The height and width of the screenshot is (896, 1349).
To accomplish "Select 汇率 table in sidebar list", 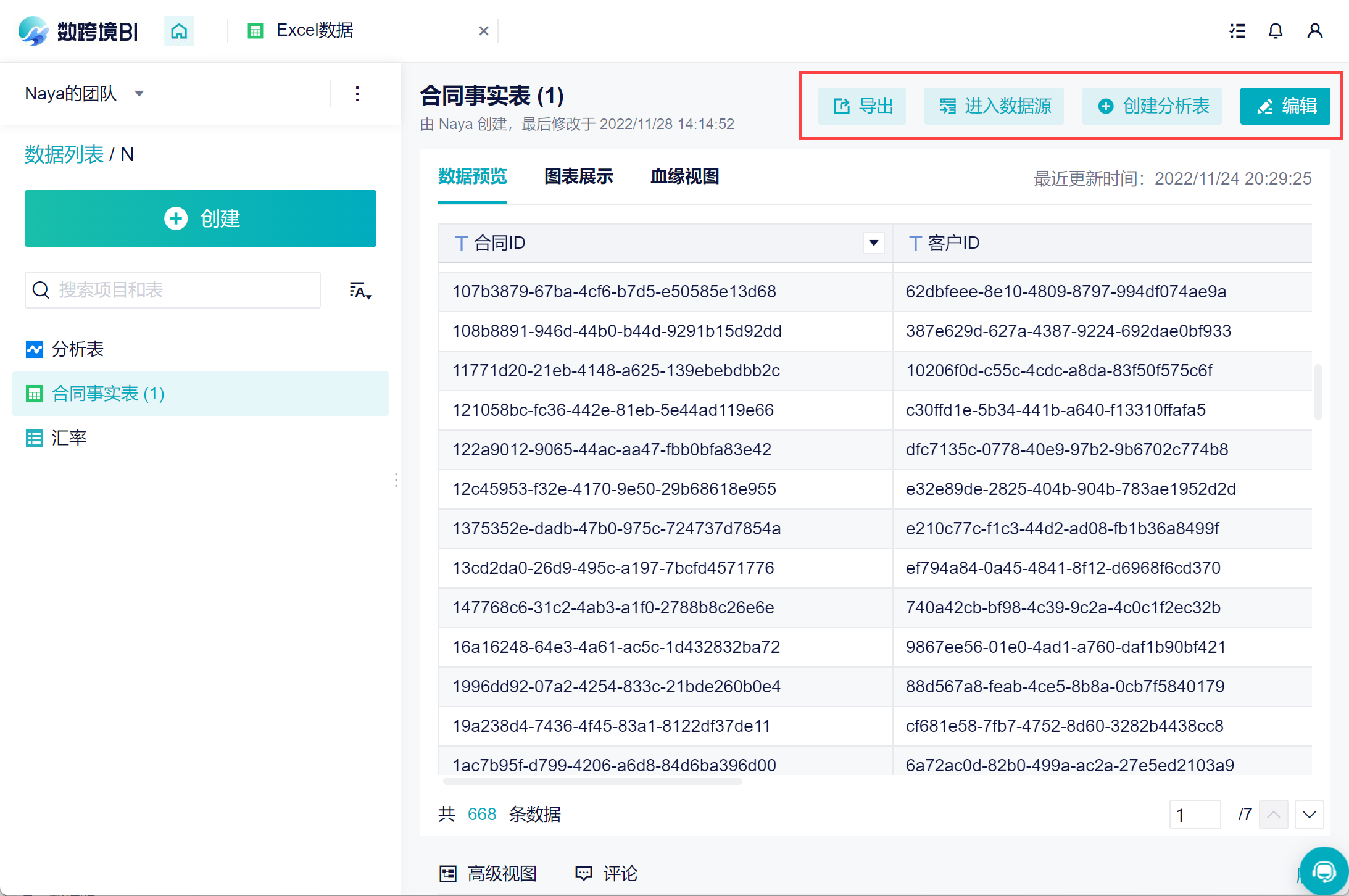I will point(69,438).
